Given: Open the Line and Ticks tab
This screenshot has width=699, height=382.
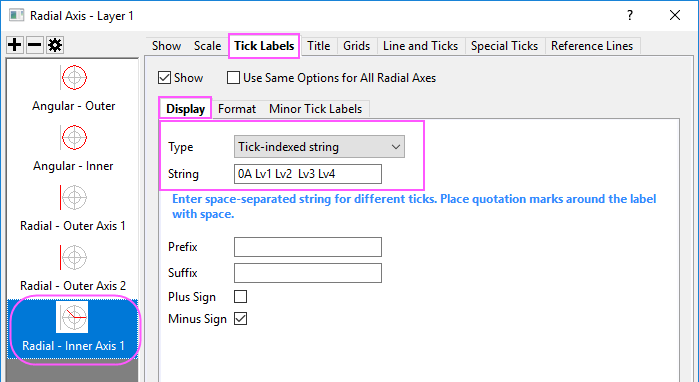Looking at the screenshot, I should click(420, 46).
